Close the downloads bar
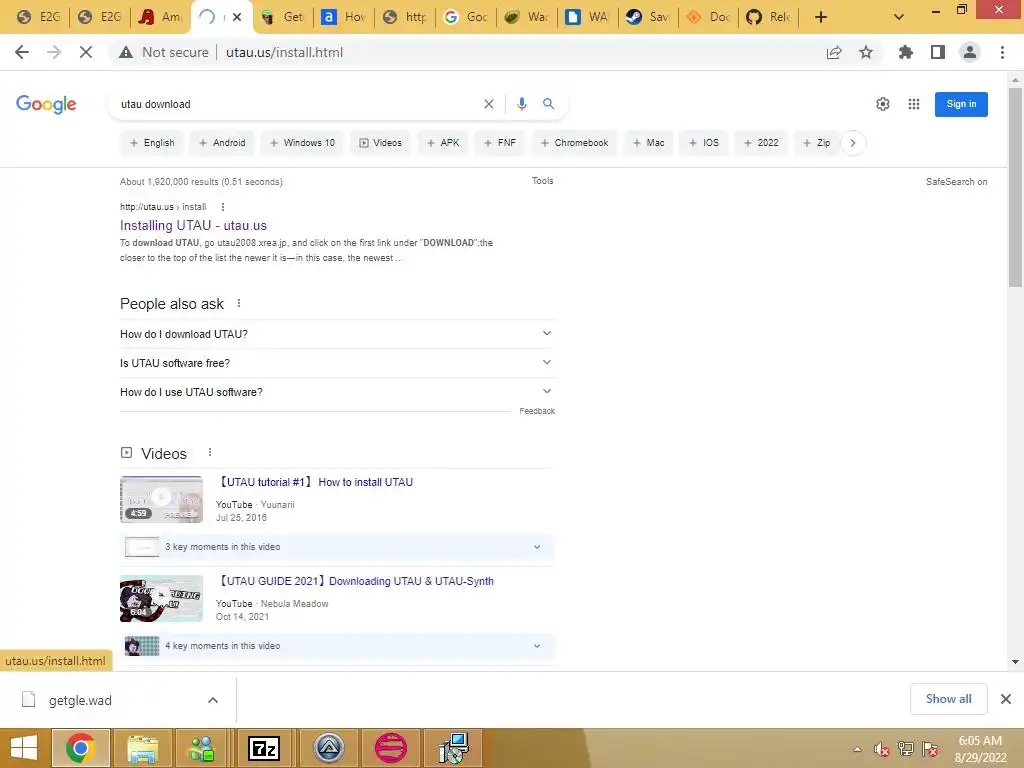 click(1006, 699)
